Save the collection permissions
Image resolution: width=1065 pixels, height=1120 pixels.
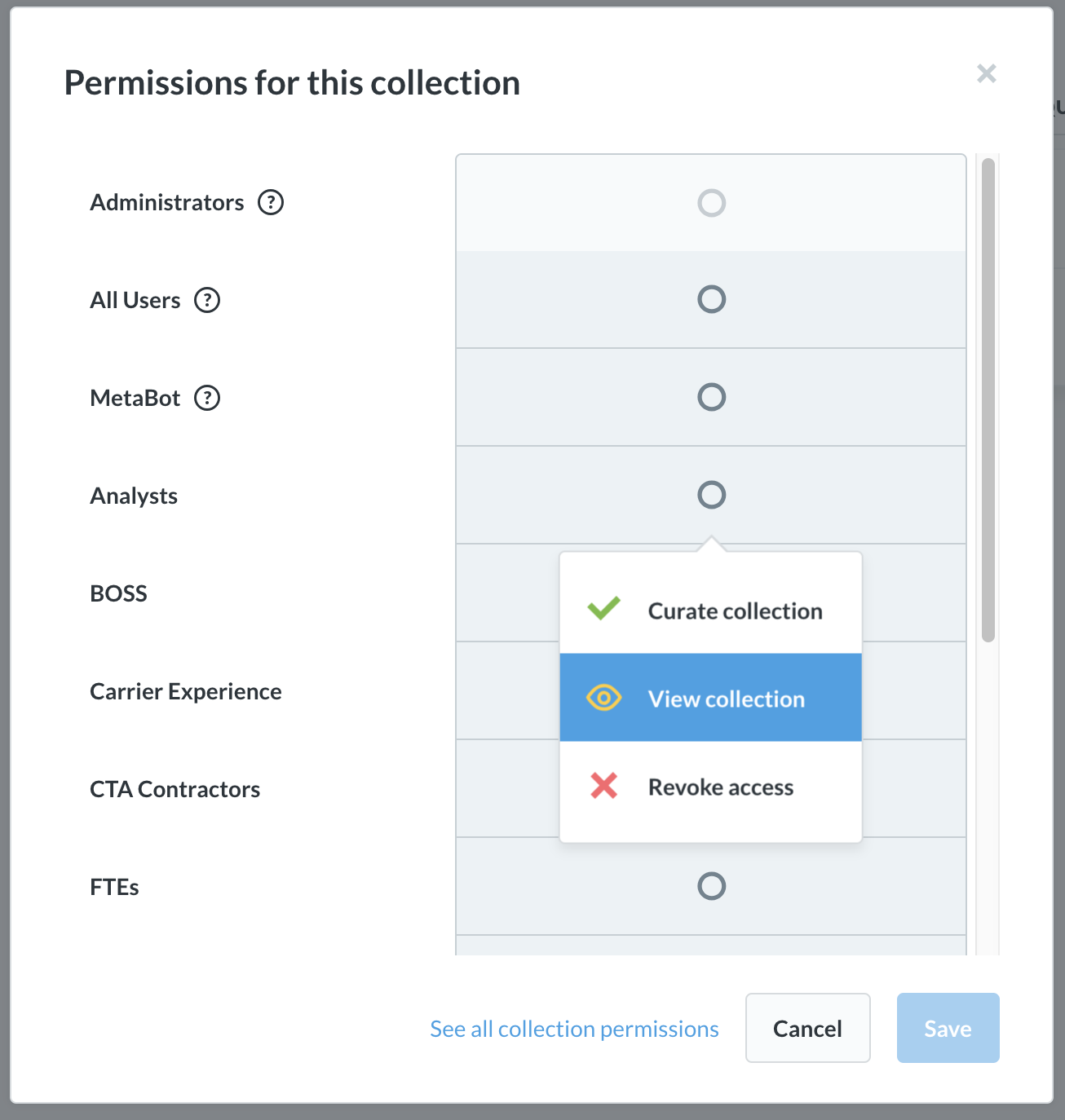click(948, 1028)
